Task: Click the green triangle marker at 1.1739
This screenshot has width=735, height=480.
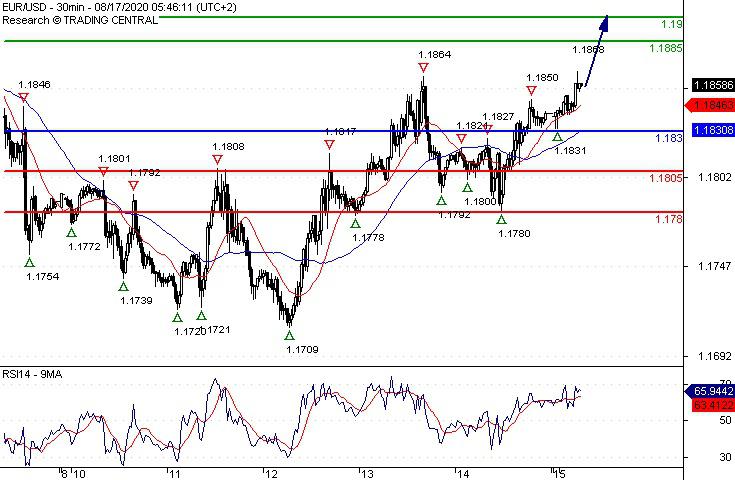Action: (123, 286)
